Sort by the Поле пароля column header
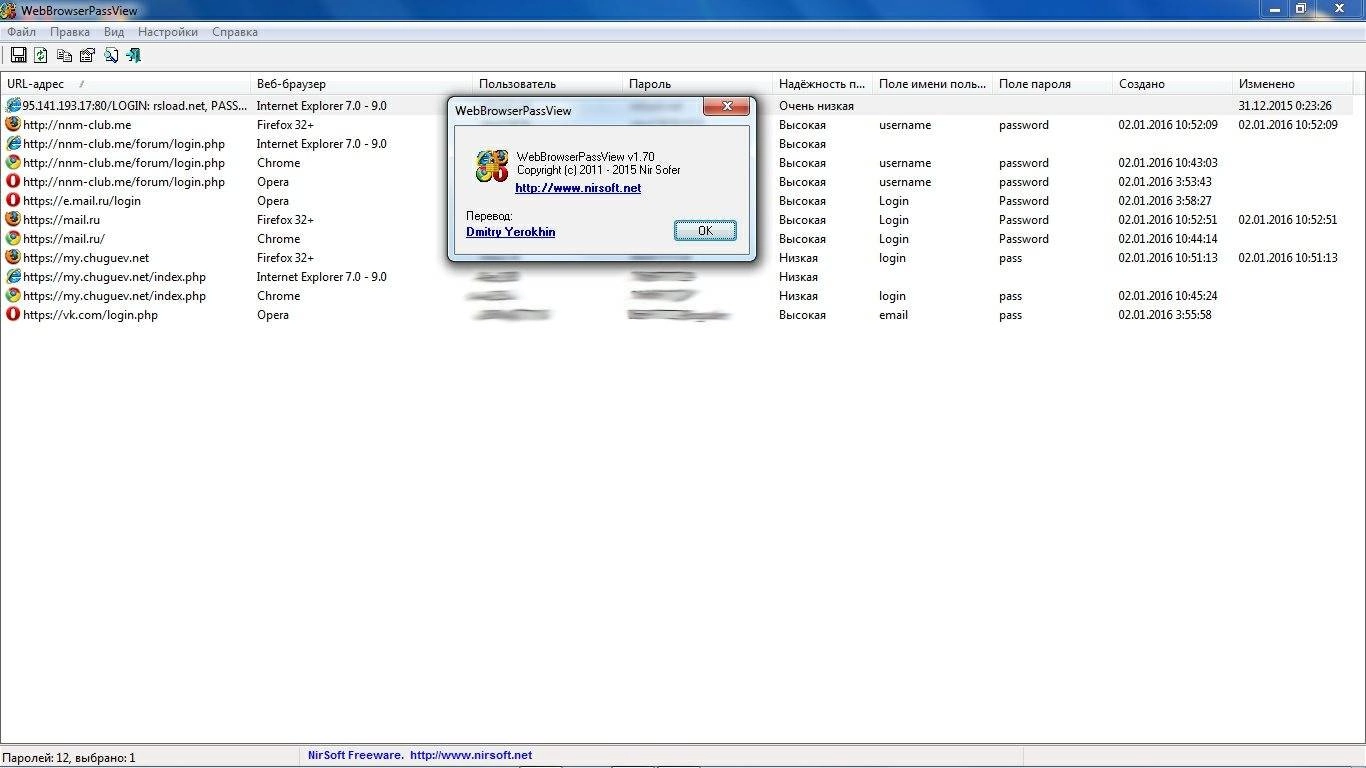The image size is (1366, 768). pos(1052,84)
